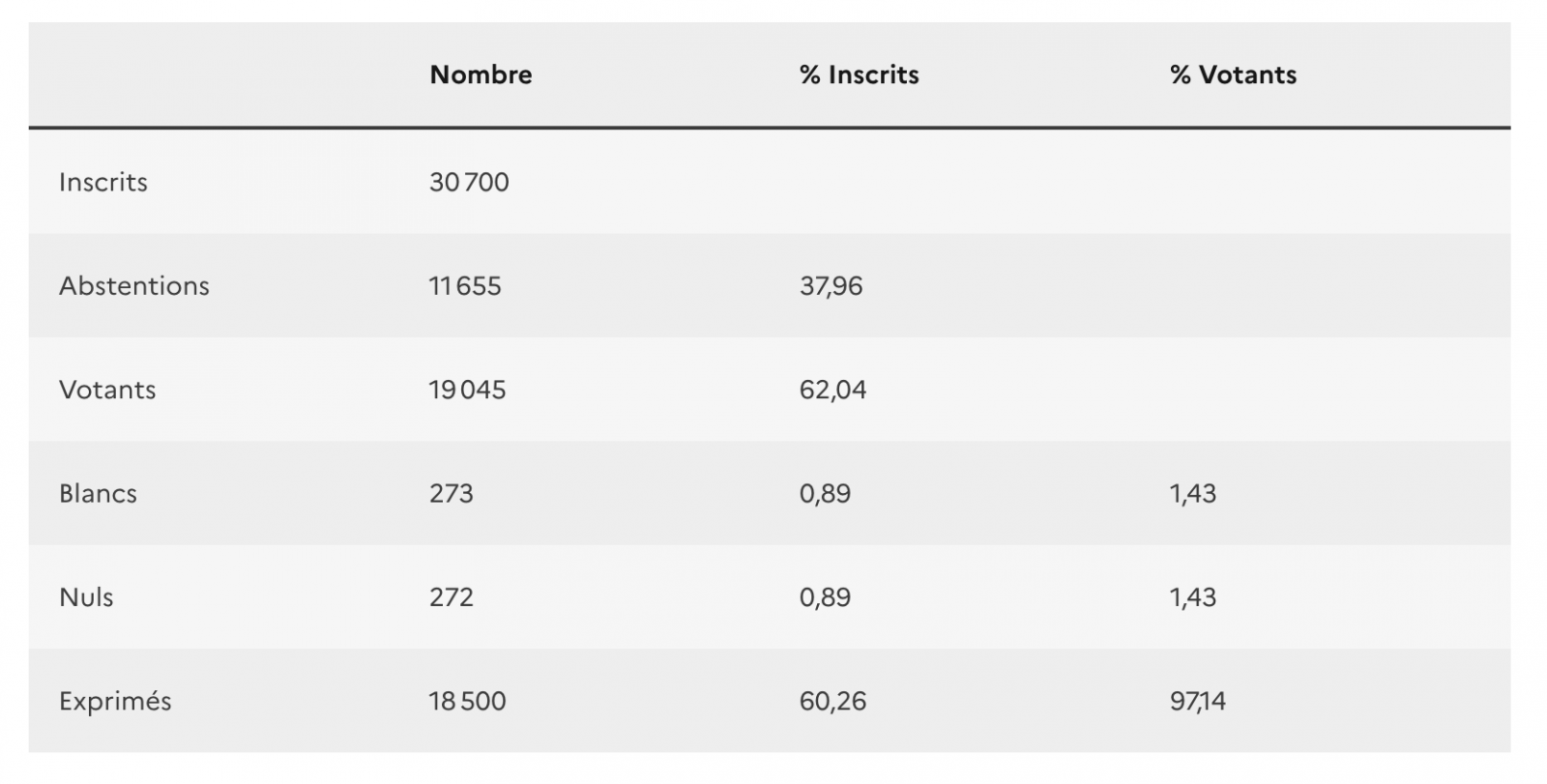1547x784 pixels.
Task: Click the Votants count 19 045
Action: [467, 391]
